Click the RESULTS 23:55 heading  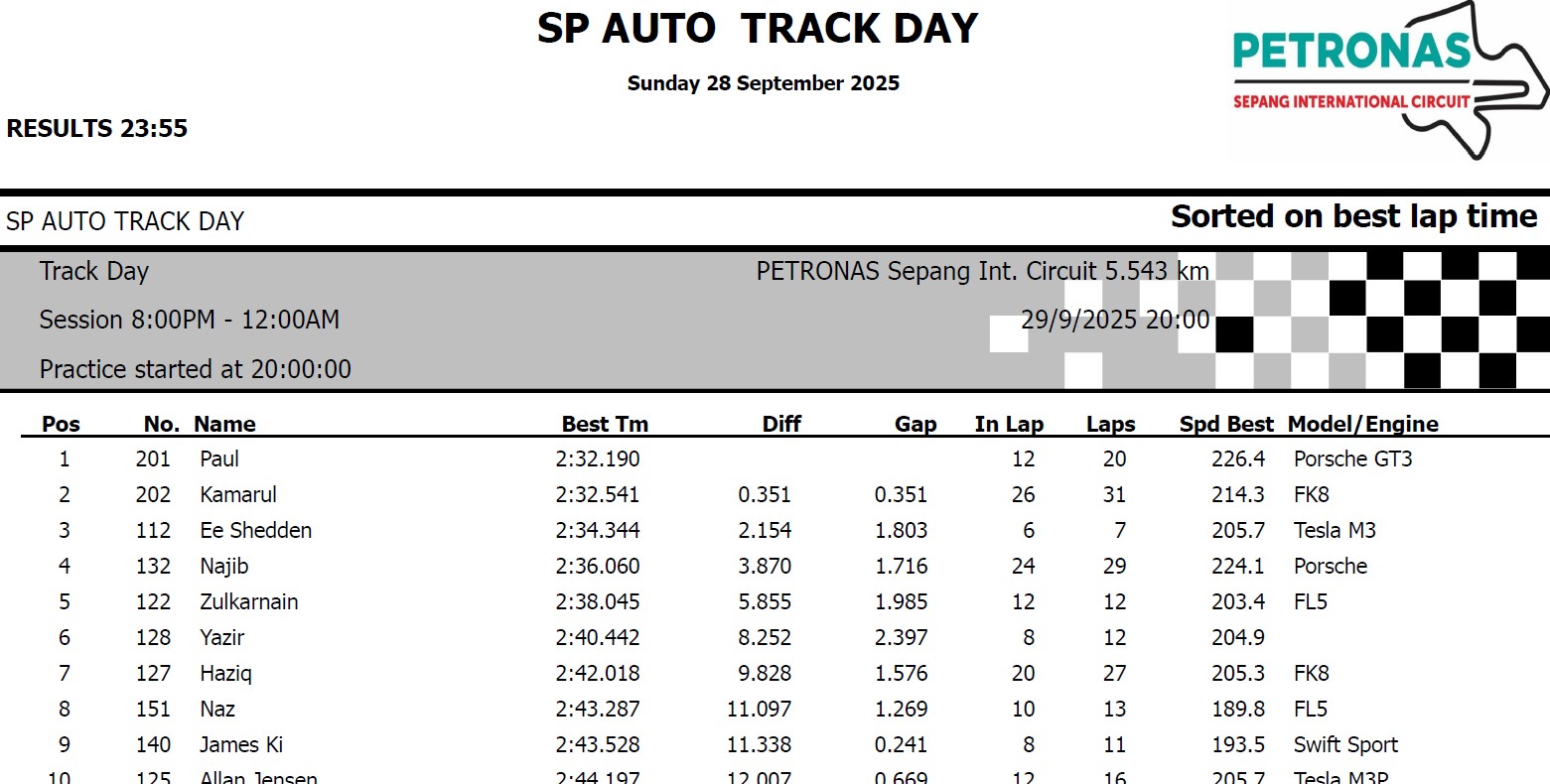97,128
